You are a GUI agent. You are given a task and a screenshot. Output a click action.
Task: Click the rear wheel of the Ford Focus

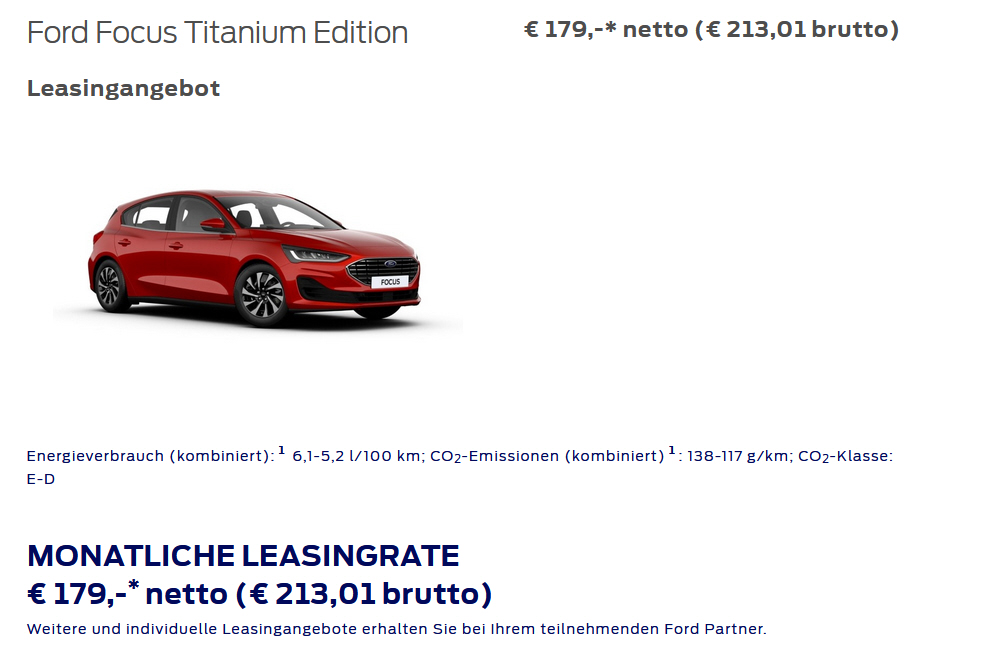point(109,285)
